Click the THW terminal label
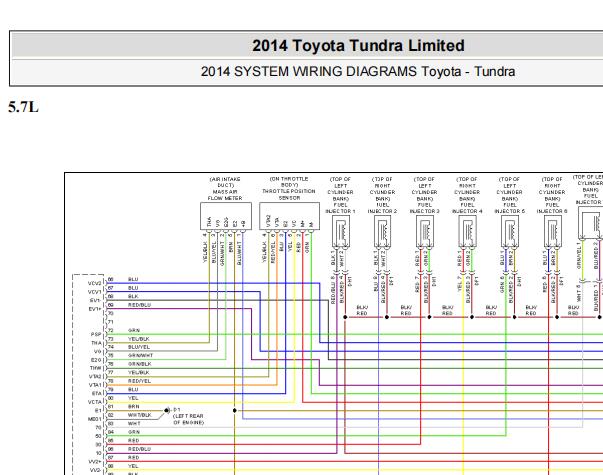603x475 pixels. [96, 368]
